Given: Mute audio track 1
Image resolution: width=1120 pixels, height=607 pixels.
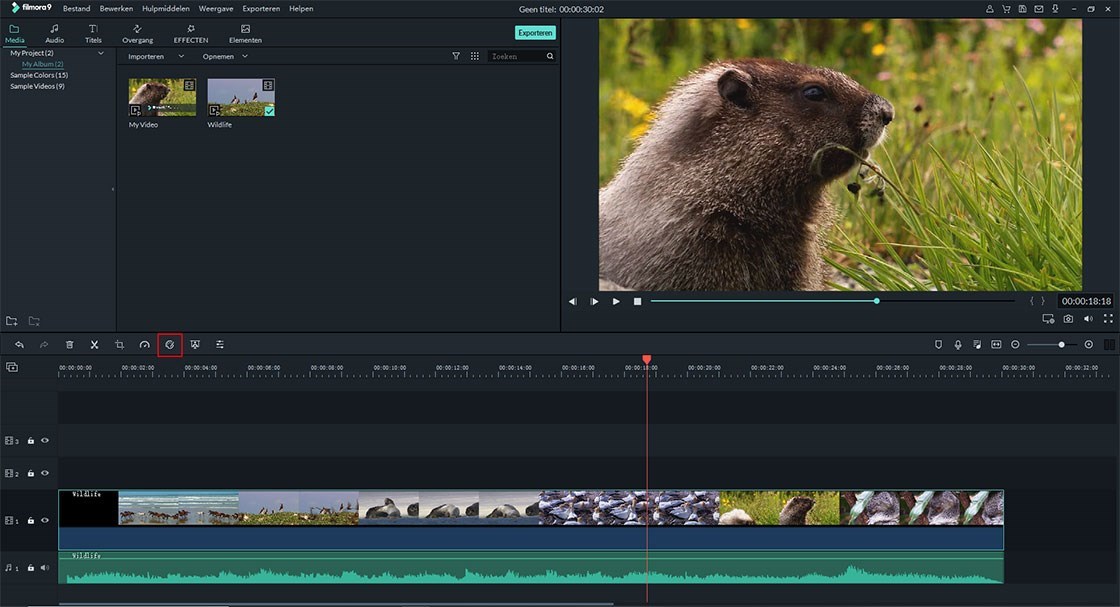Looking at the screenshot, I should [x=45, y=568].
